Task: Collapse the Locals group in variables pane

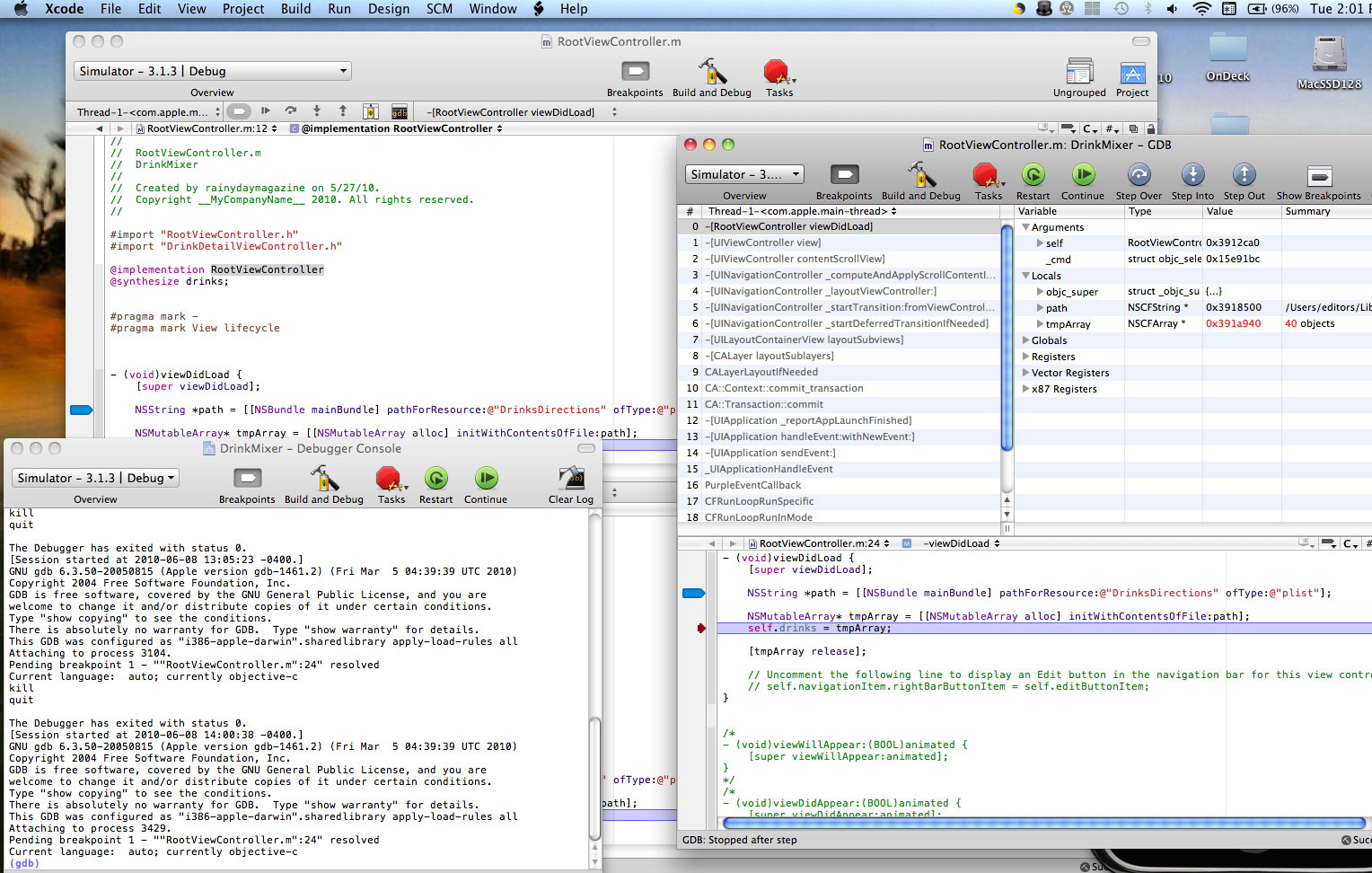Action: click(x=1025, y=276)
